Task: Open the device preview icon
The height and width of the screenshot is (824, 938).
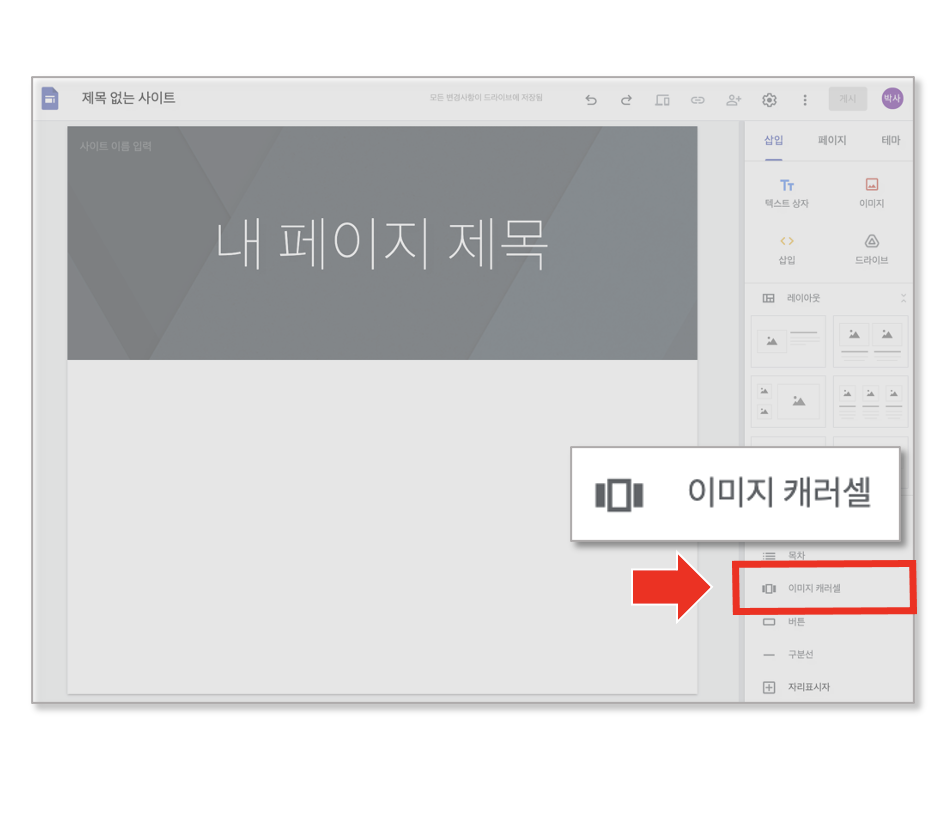Action: [662, 100]
